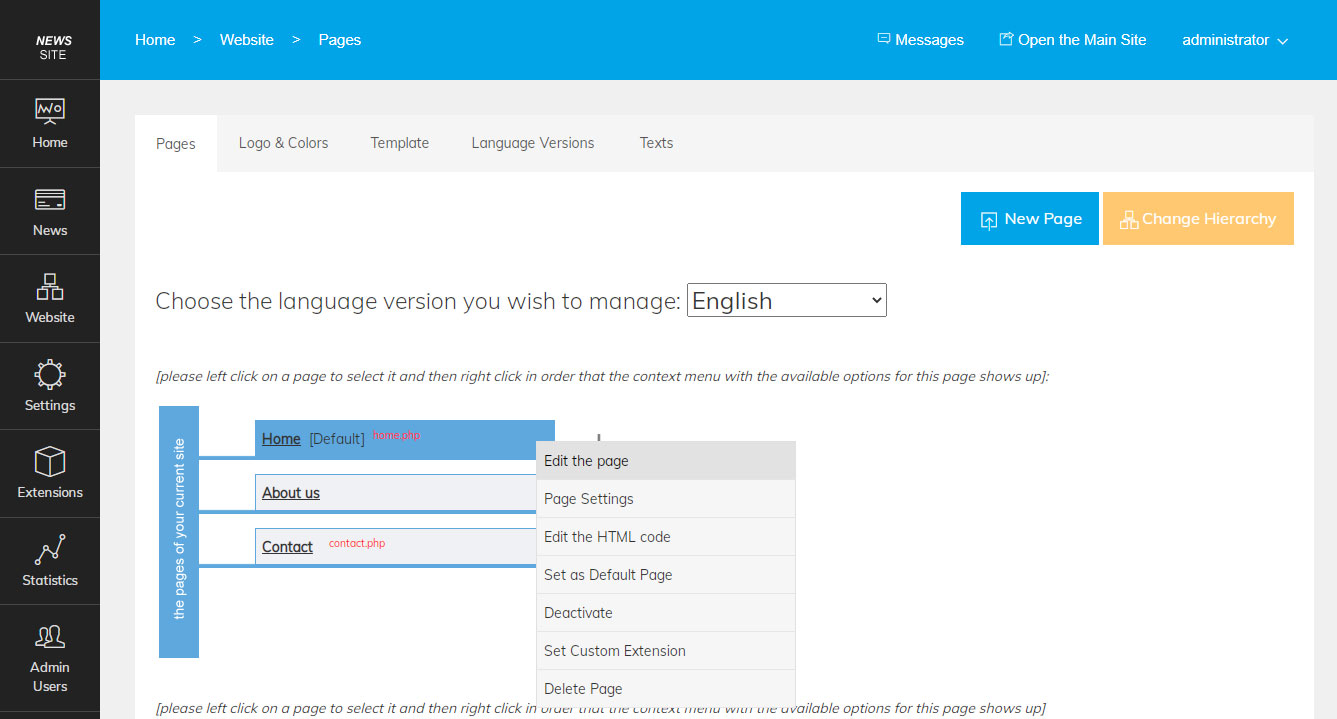Open the News section from the sidebar

point(50,210)
